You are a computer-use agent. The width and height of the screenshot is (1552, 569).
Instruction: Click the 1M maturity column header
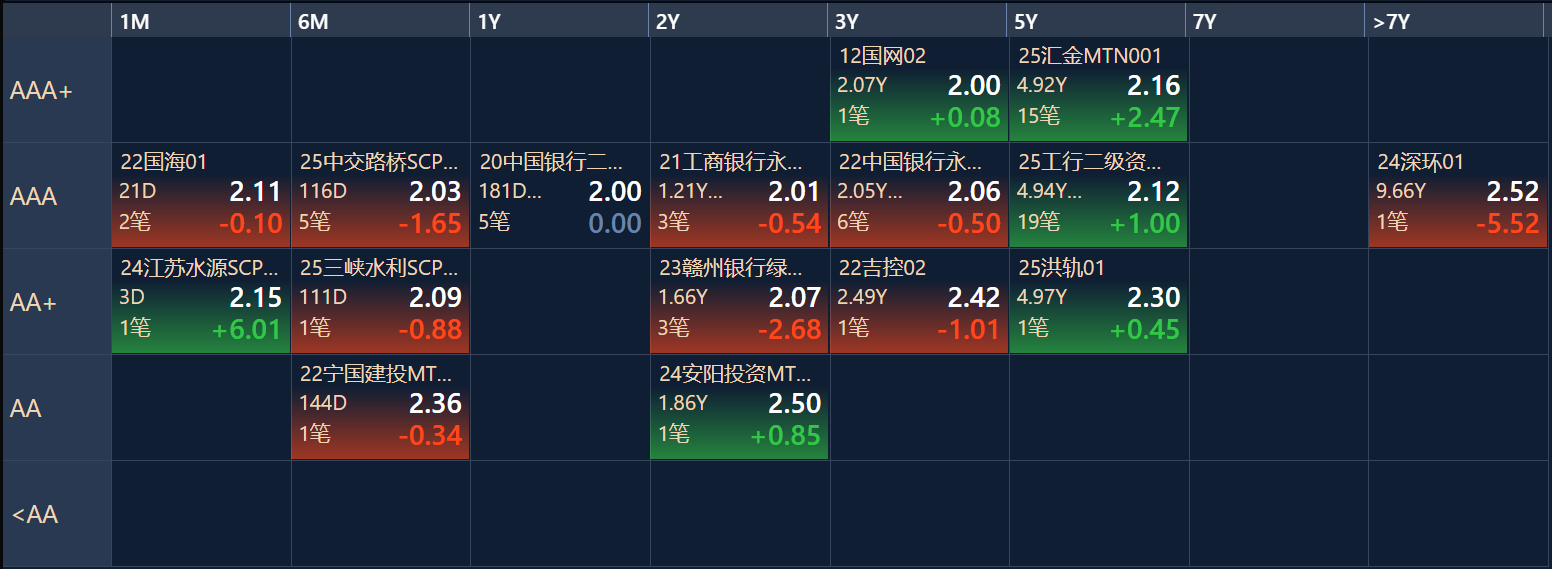[200, 21]
